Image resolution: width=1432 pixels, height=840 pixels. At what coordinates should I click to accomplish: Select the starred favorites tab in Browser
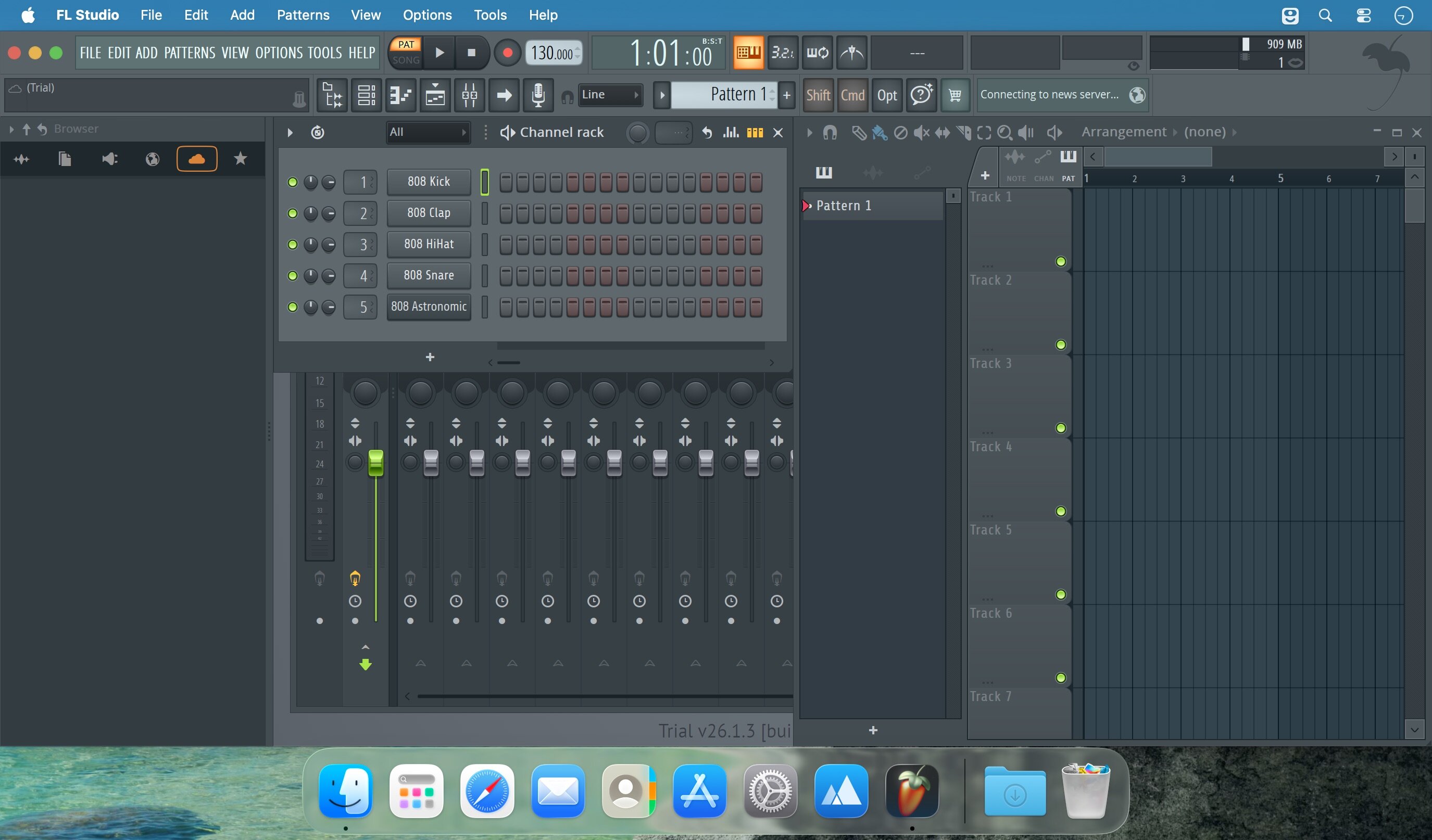pos(241,159)
